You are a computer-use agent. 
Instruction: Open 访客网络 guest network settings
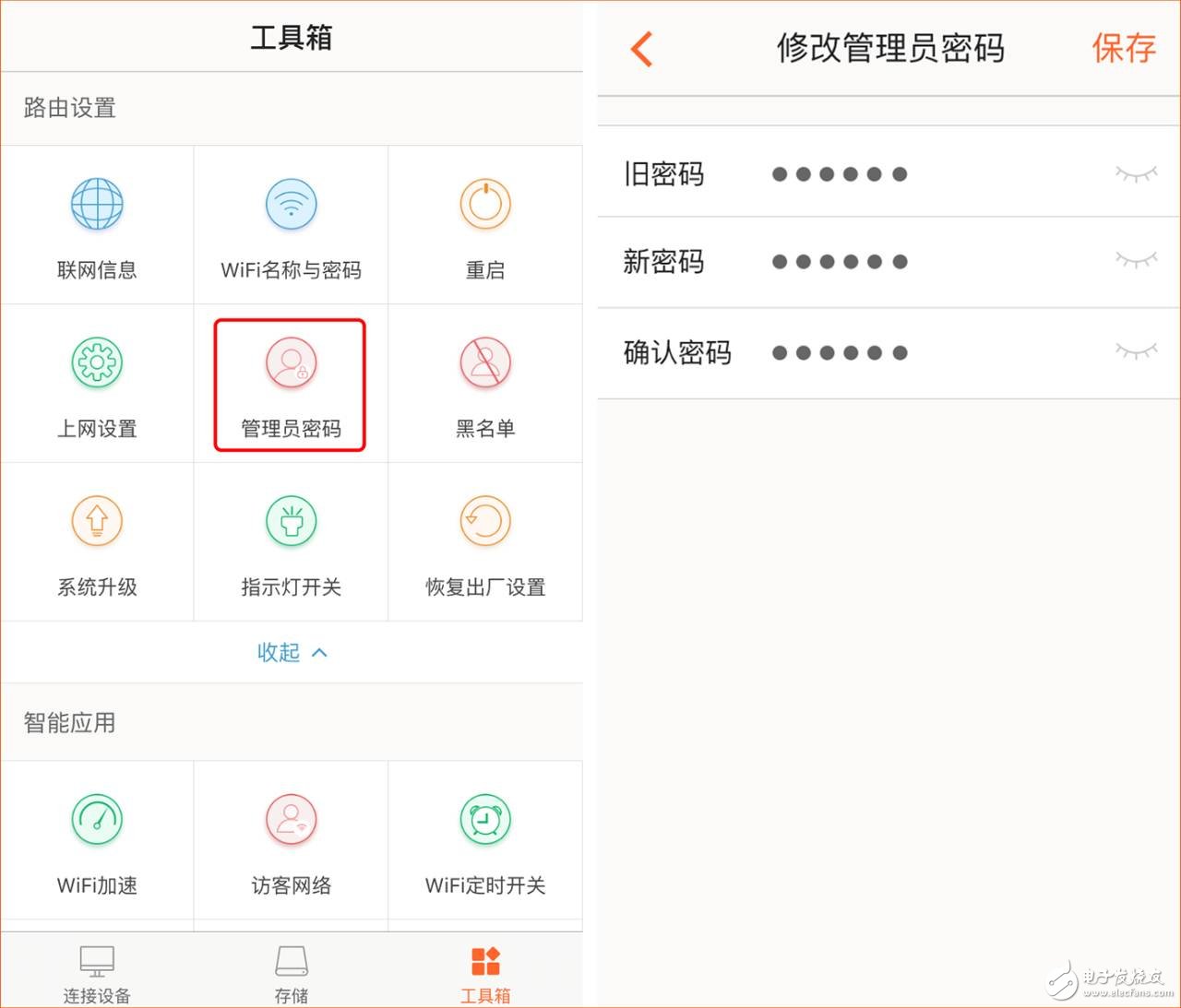[291, 837]
